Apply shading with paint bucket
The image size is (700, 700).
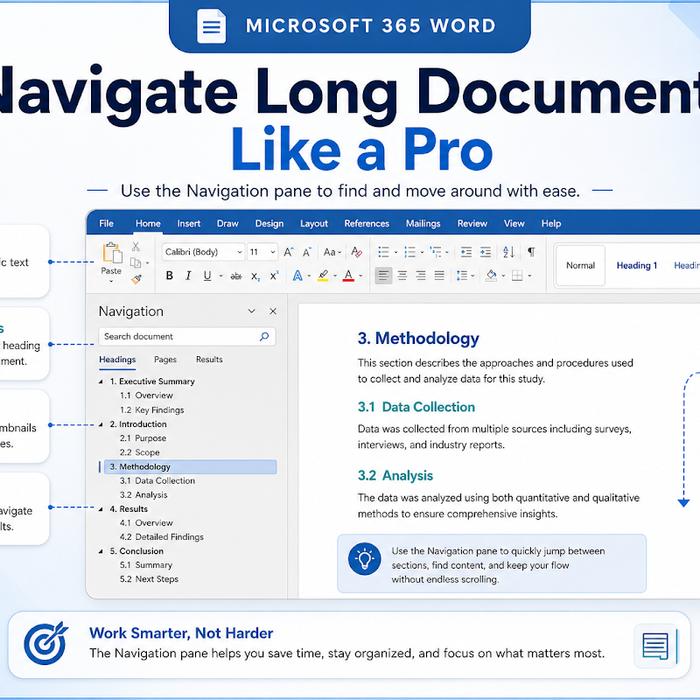(492, 276)
